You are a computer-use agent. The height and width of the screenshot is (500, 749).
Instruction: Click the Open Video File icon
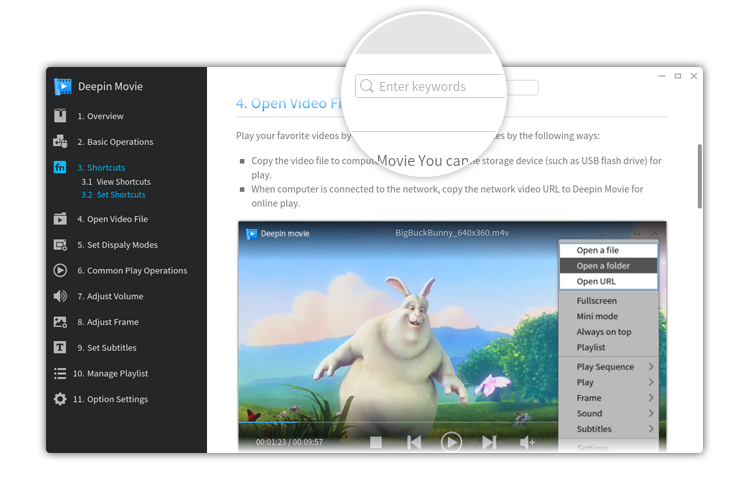pos(60,219)
